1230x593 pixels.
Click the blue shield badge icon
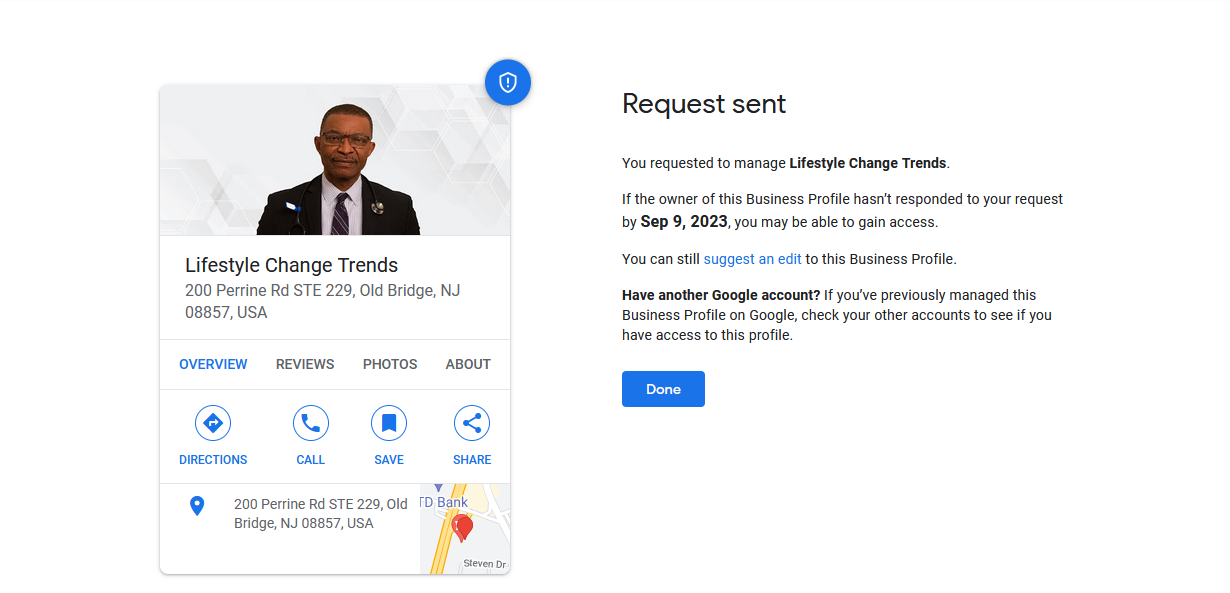pyautogui.click(x=508, y=82)
